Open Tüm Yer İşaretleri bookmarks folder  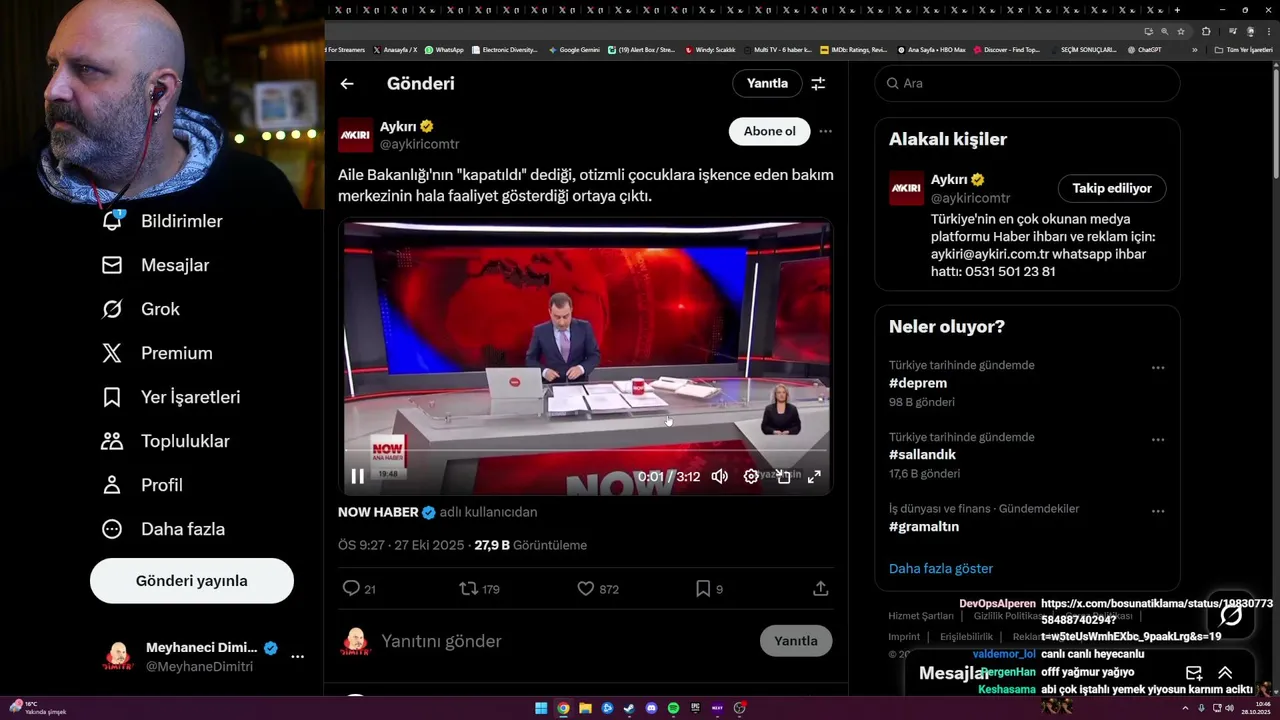coord(1243,49)
